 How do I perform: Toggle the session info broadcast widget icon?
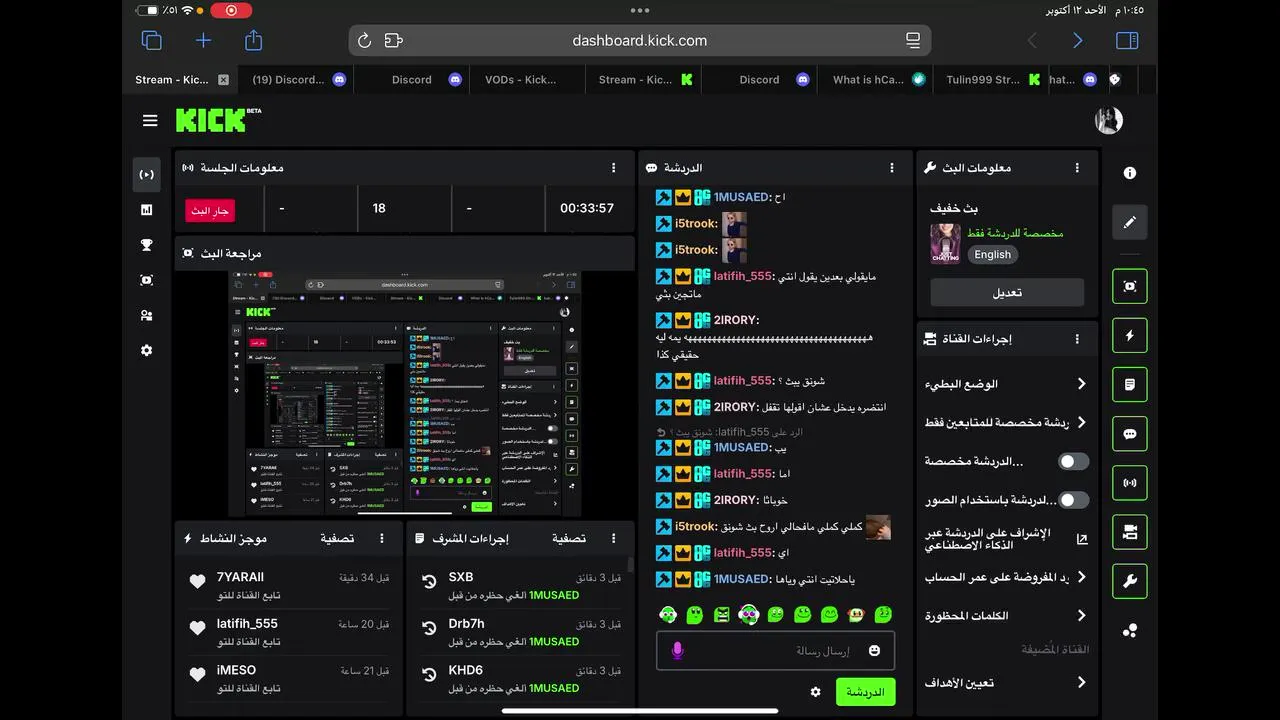[x=1130, y=483]
